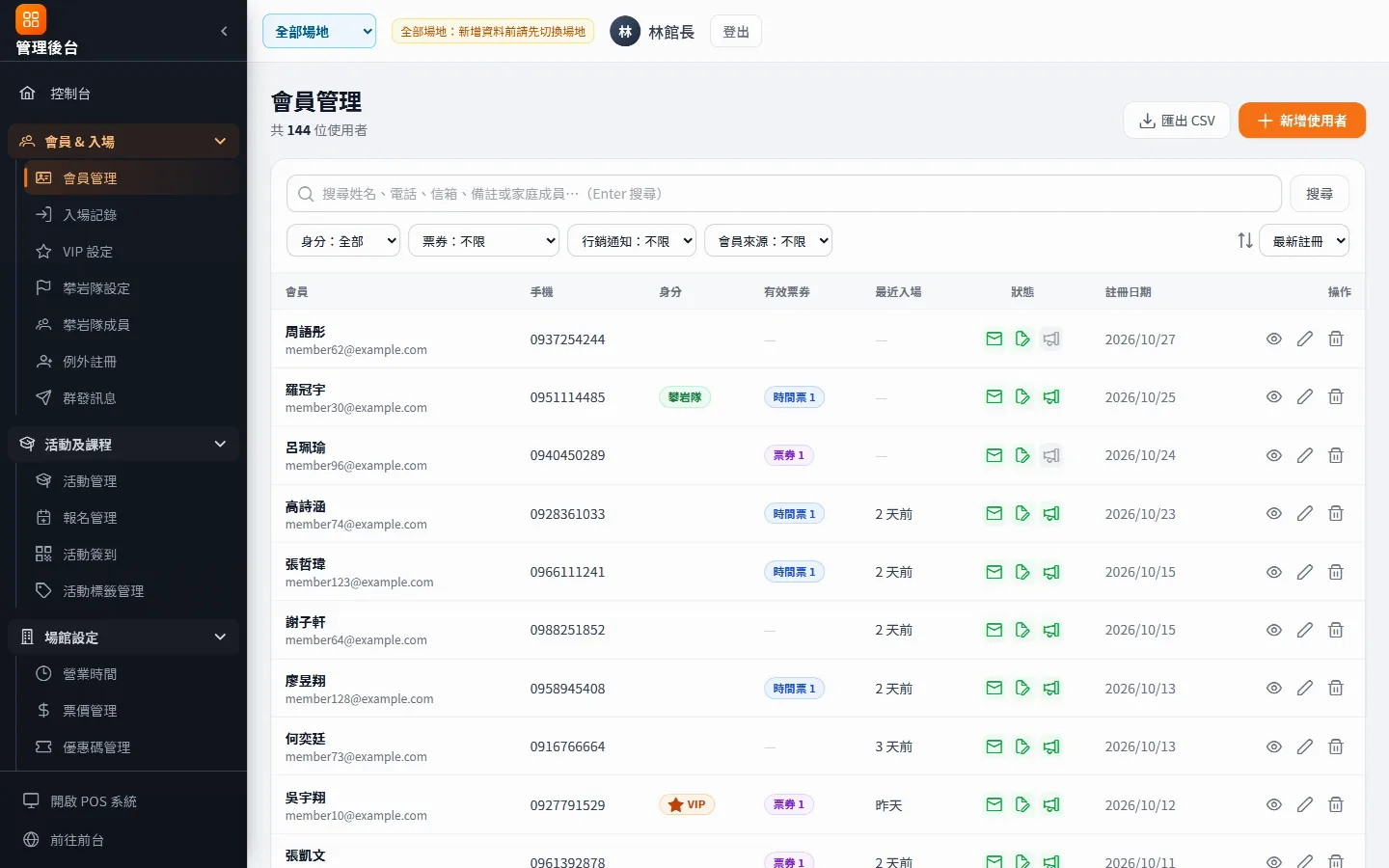This screenshot has height=868, width=1389.
Task: Click the edit pencil for 張哲瑋
Action: (x=1305, y=572)
